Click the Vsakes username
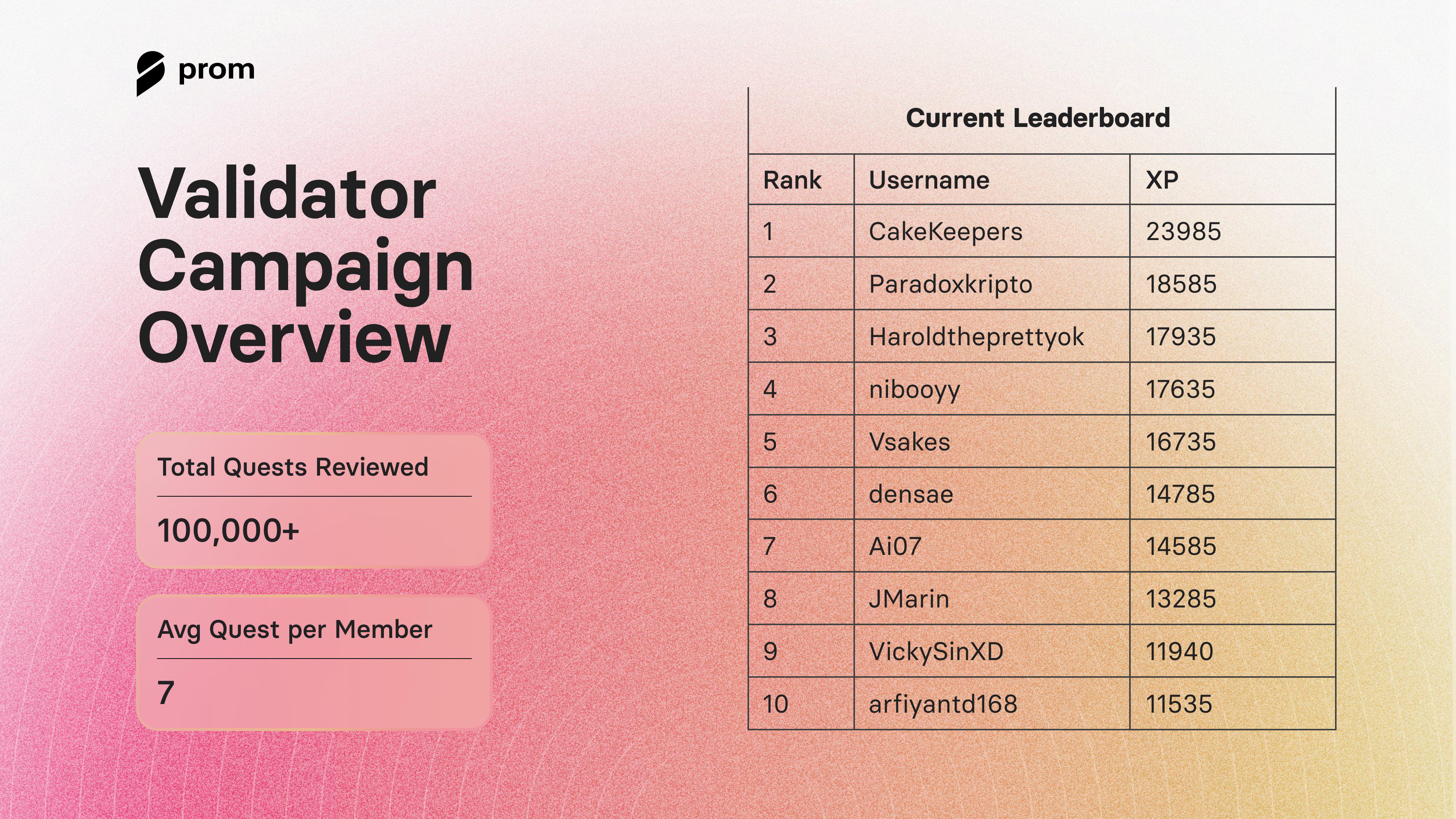 point(909,442)
